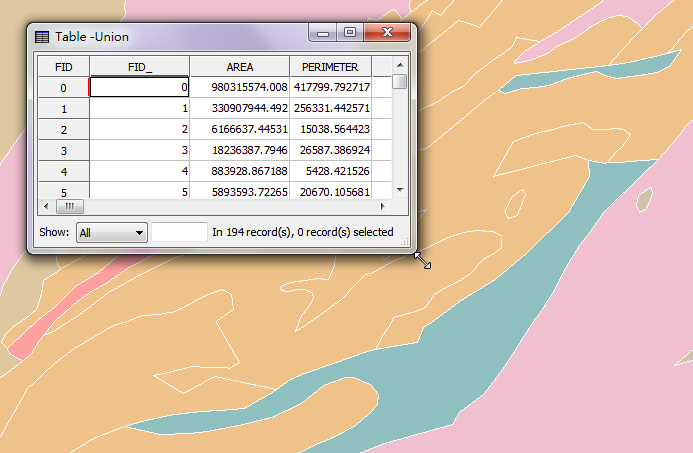Click AREA cell 18236387.7946
This screenshot has height=453, width=693.
coord(240,151)
